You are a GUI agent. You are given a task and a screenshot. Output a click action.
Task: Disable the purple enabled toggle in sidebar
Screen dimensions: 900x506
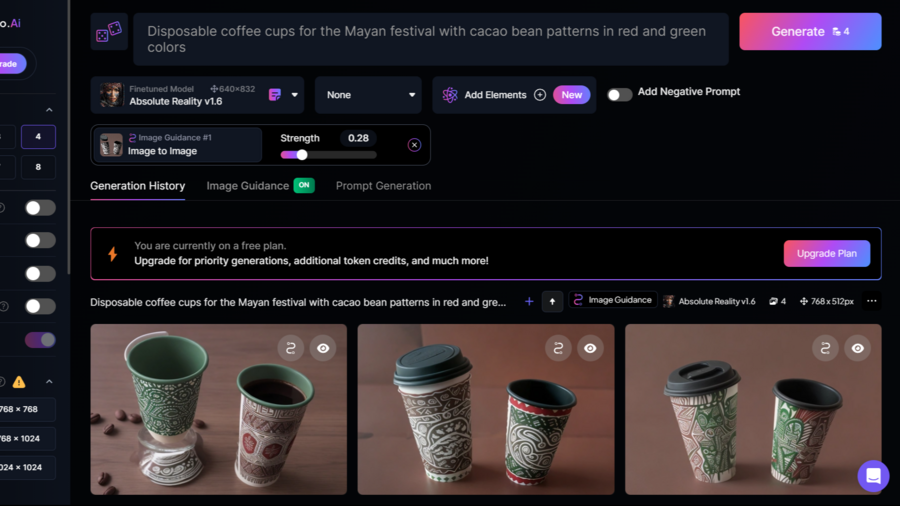(40, 340)
